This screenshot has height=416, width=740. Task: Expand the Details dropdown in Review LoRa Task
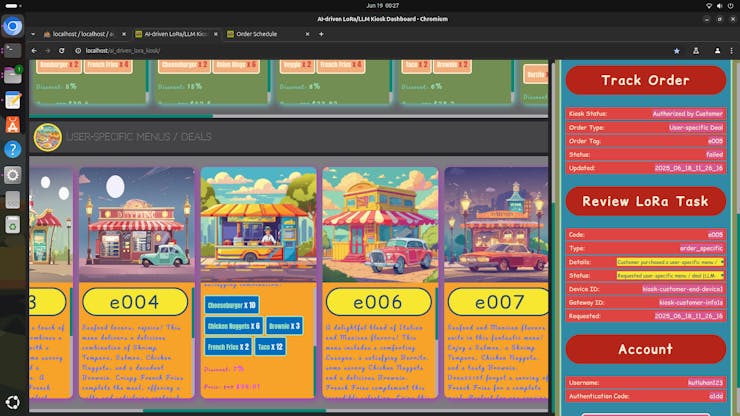coord(670,261)
